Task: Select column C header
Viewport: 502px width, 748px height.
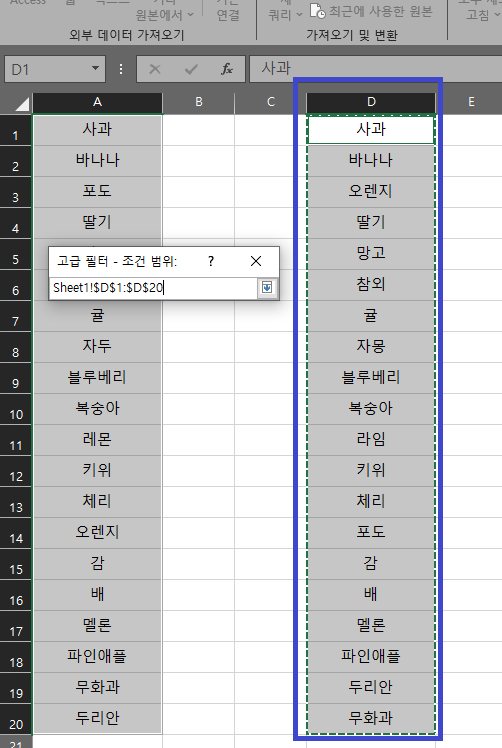Action: coord(271,102)
